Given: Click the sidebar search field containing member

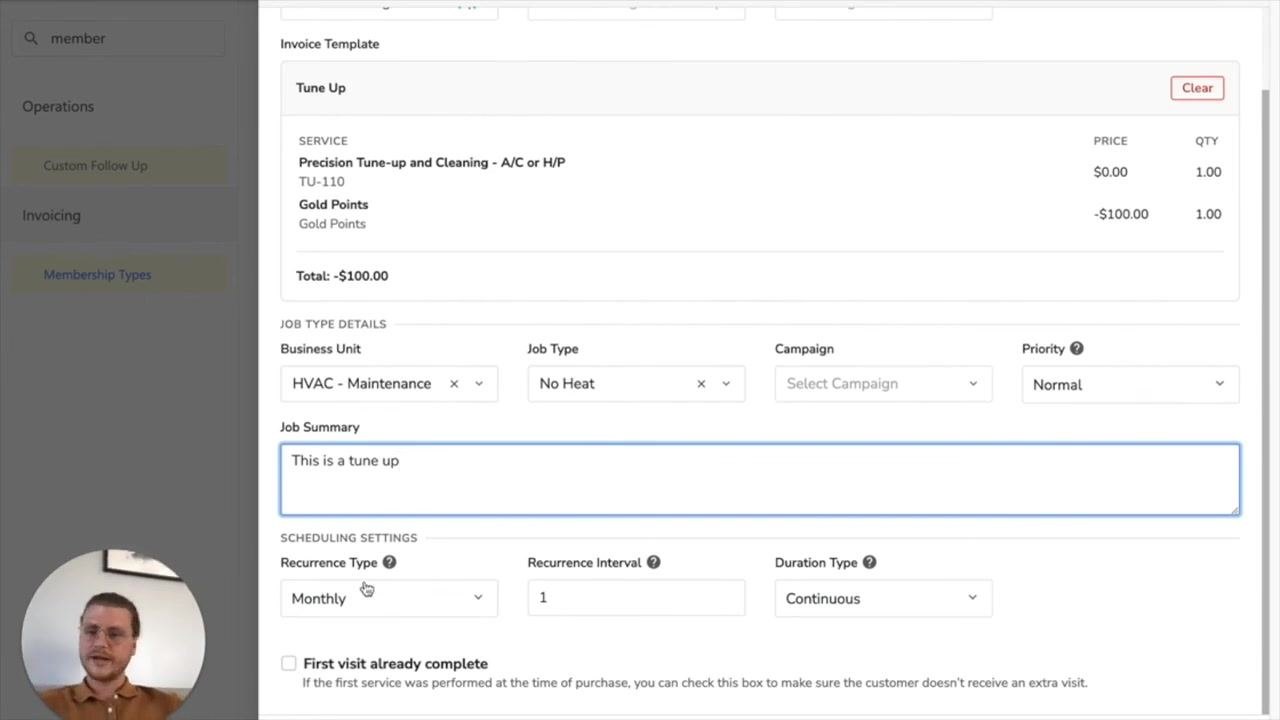Looking at the screenshot, I should tap(118, 38).
